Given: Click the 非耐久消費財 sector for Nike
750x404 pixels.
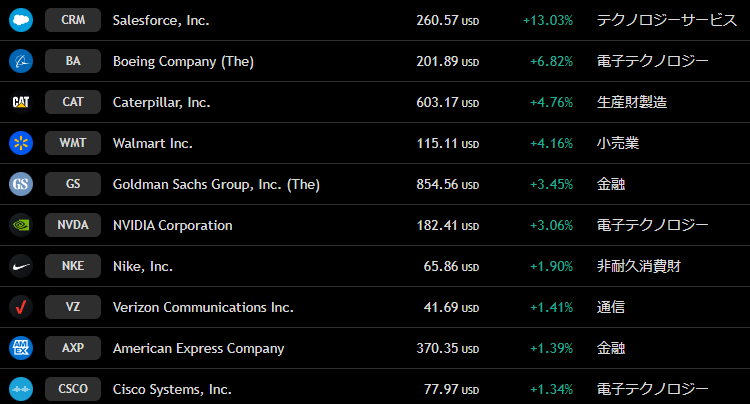Looking at the screenshot, I should tap(638, 266).
